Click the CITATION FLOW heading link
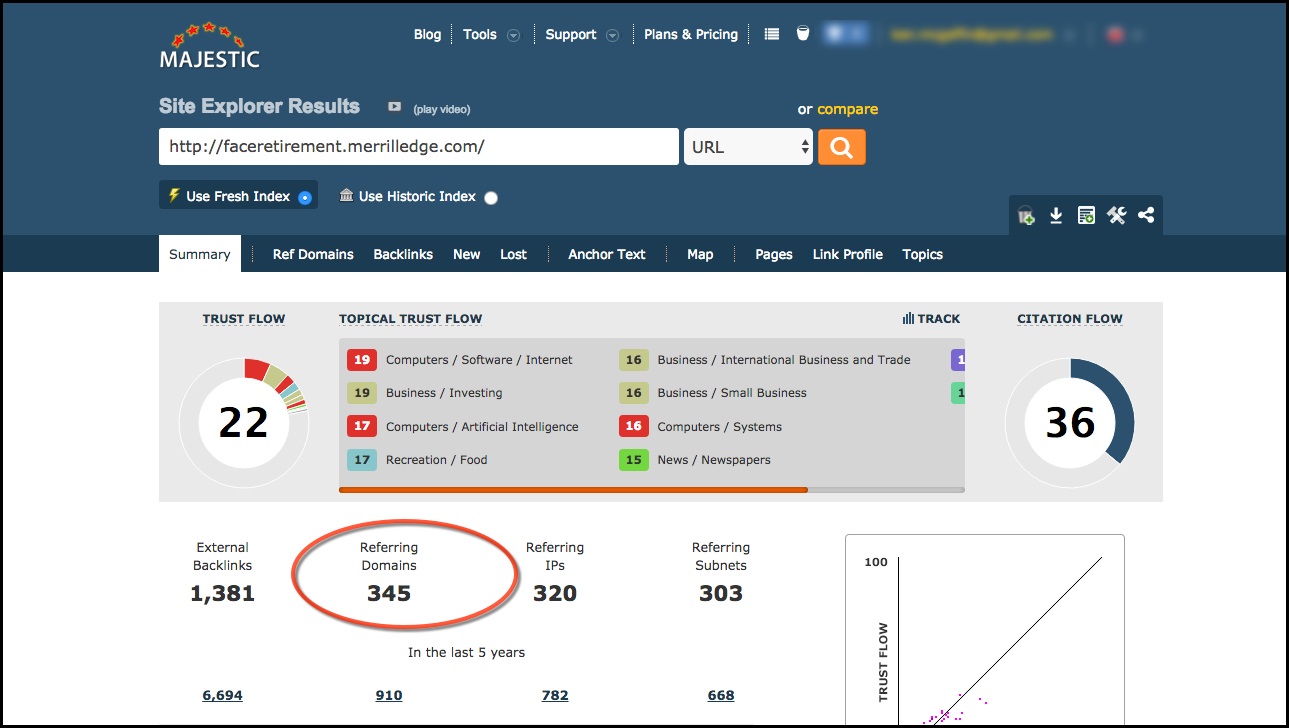The height and width of the screenshot is (728, 1289). pos(1070,319)
